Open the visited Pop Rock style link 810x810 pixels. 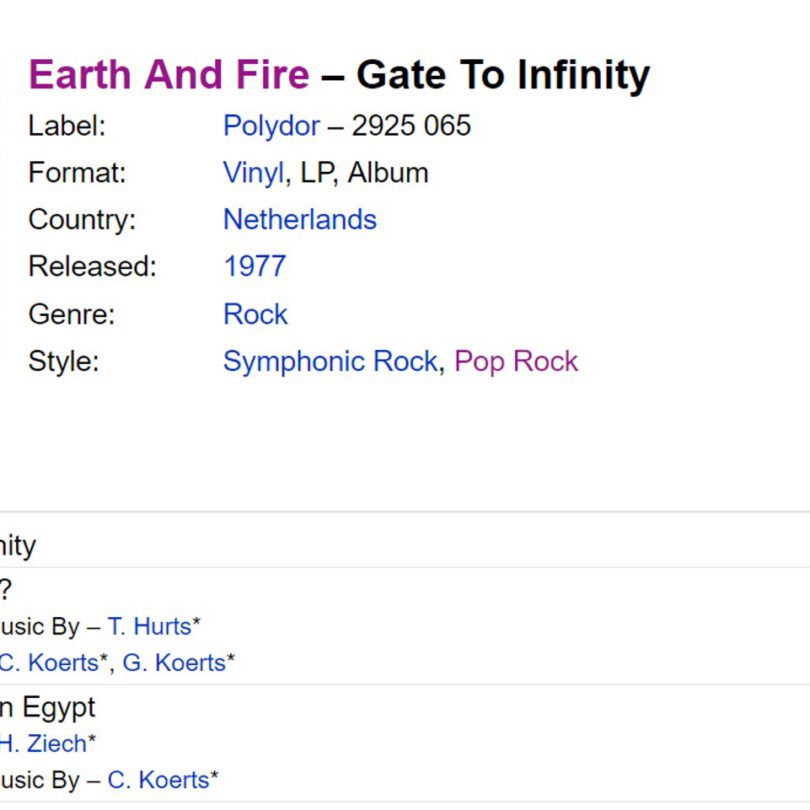(x=516, y=361)
